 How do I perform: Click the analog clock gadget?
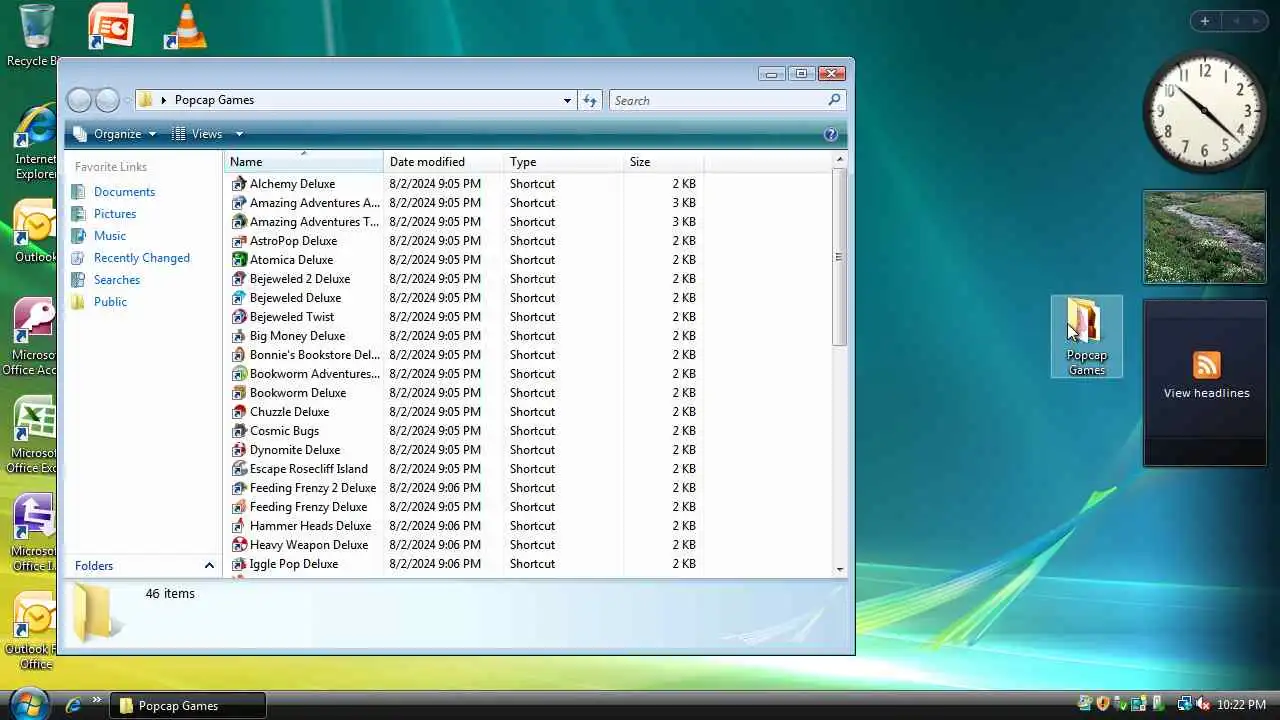pos(1204,111)
